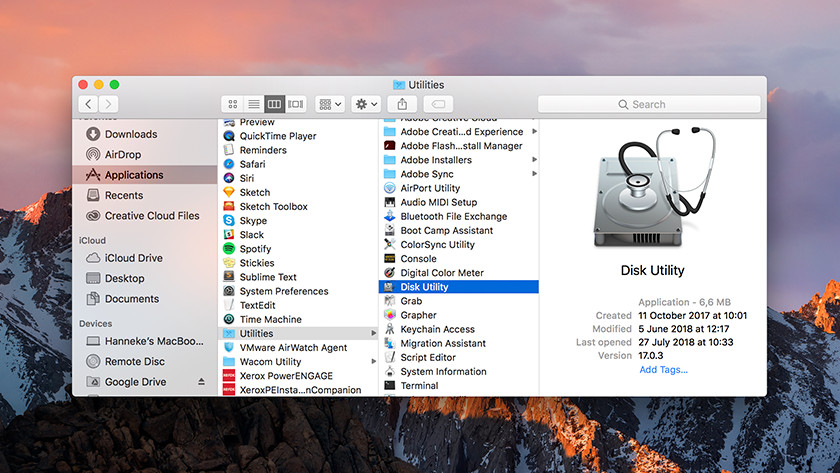840x473 pixels.
Task: Select Digital Color Meter
Action: pyautogui.click(x=459, y=273)
